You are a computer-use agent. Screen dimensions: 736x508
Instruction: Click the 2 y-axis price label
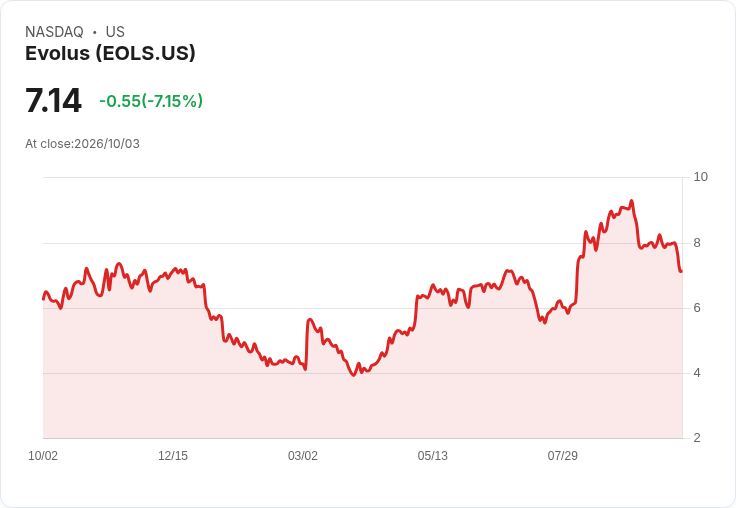(697, 438)
